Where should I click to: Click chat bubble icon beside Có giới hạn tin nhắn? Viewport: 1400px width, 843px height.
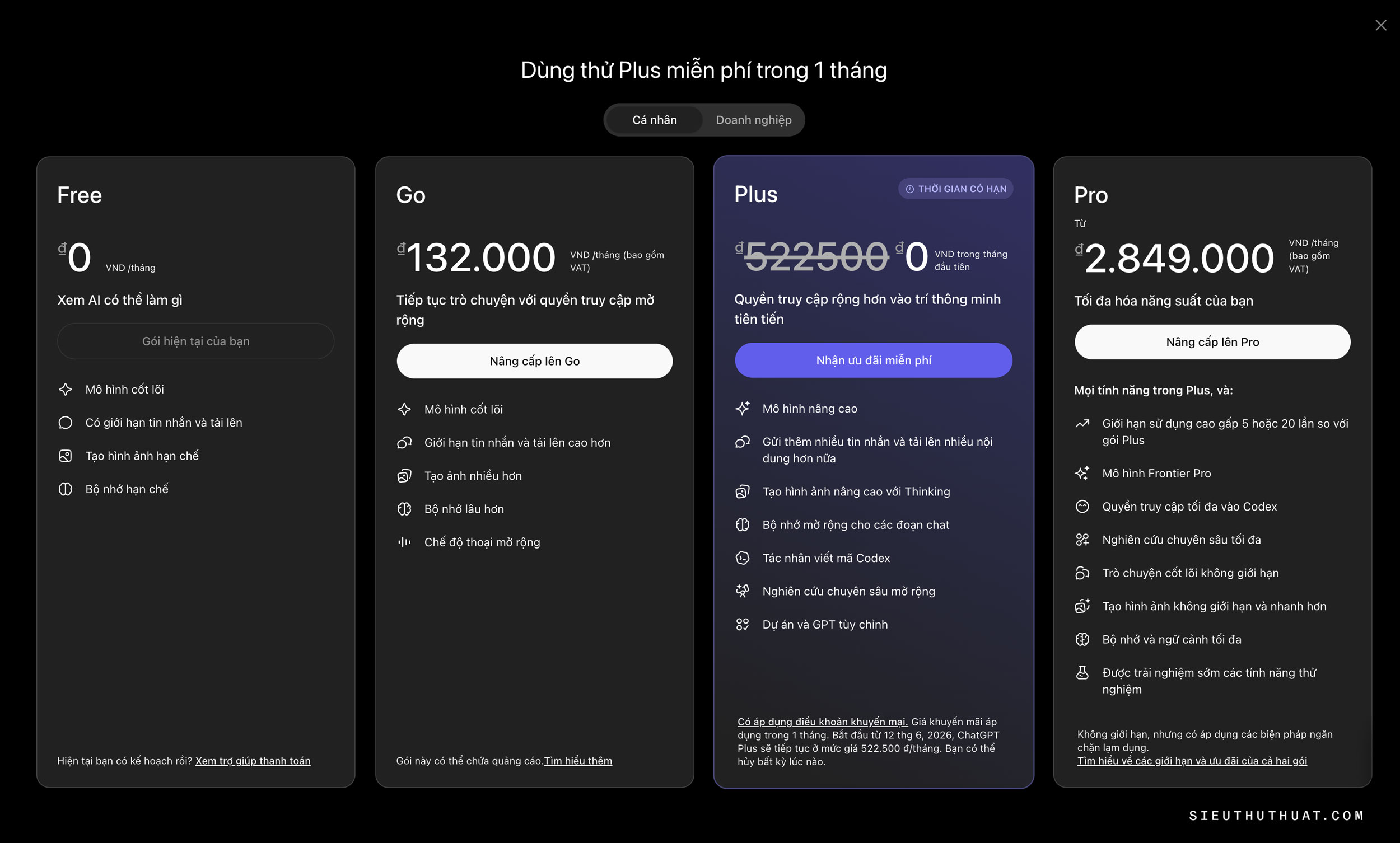coord(66,423)
